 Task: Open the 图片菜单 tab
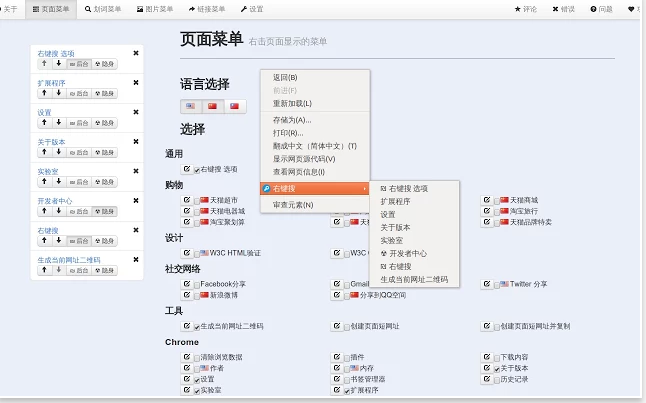(155, 9)
